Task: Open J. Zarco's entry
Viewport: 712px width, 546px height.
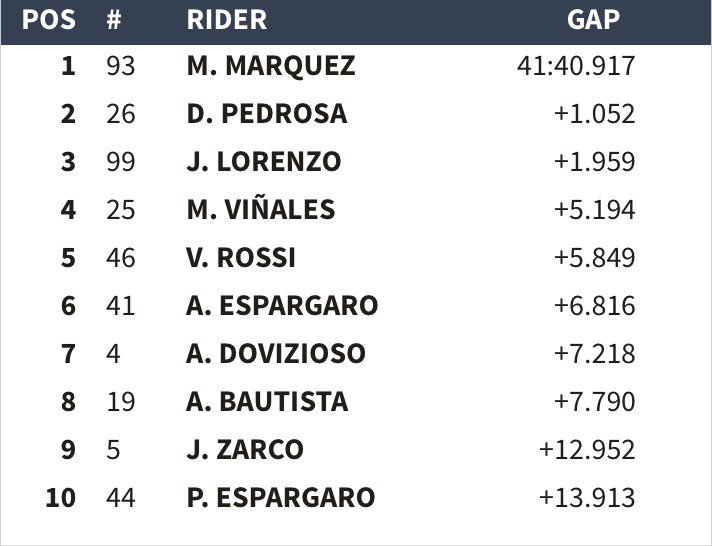Action: [244, 449]
